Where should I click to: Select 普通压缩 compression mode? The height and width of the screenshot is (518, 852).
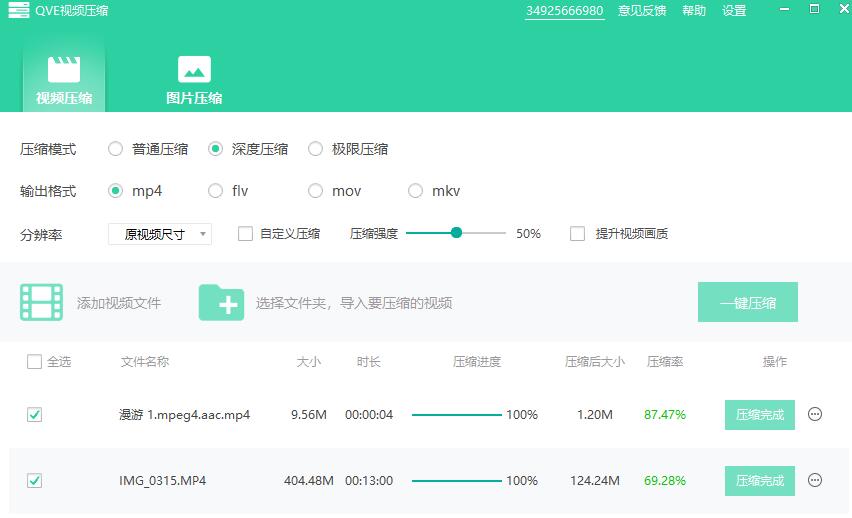point(116,149)
